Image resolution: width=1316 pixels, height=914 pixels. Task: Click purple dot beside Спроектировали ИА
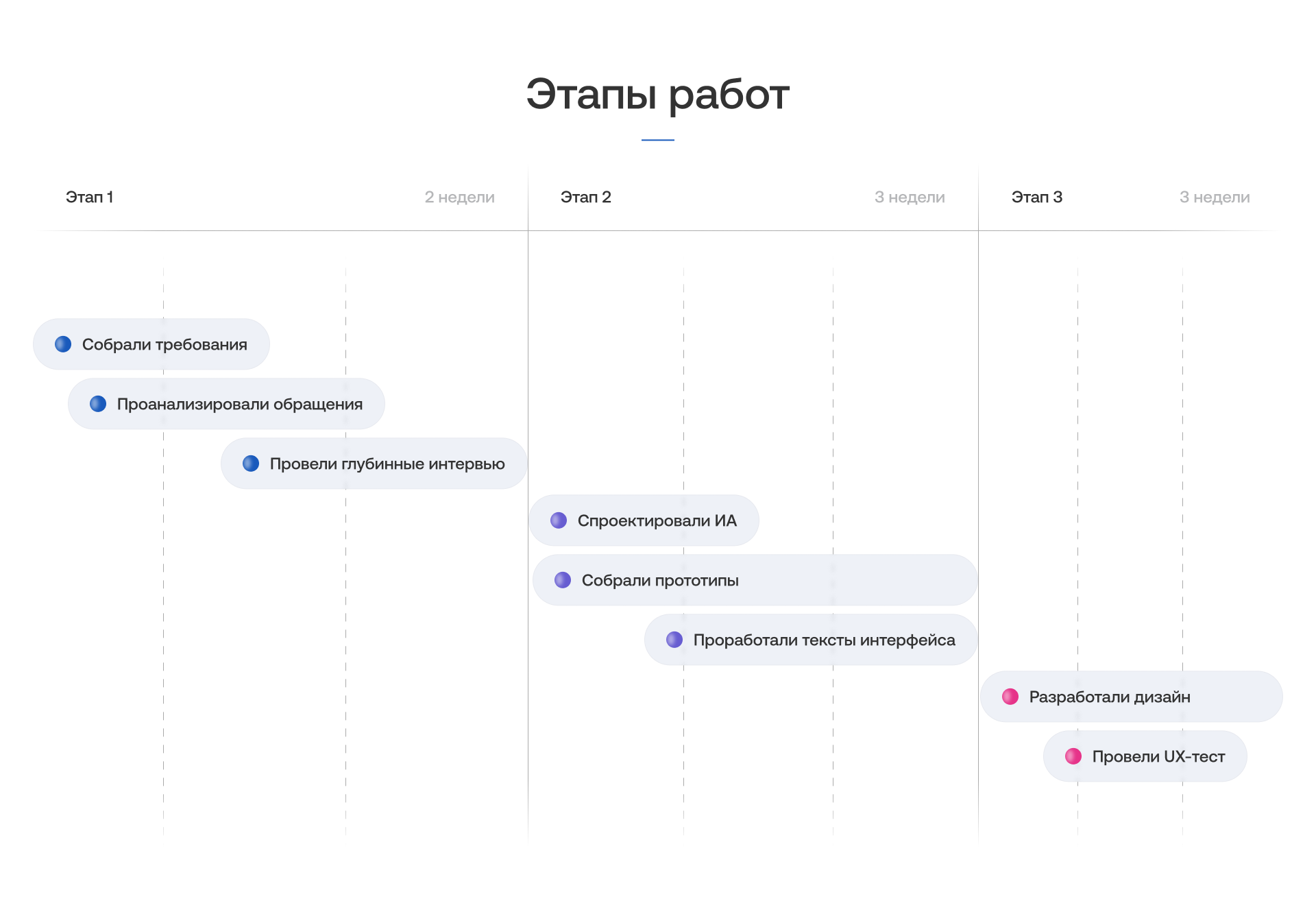[x=559, y=520]
